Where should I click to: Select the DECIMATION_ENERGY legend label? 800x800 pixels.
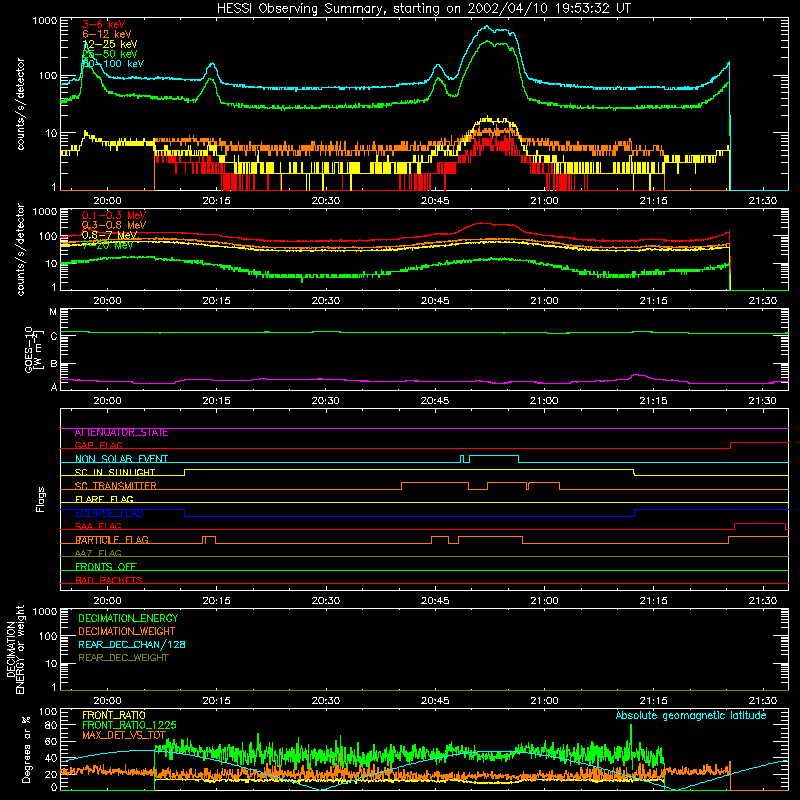(128, 618)
